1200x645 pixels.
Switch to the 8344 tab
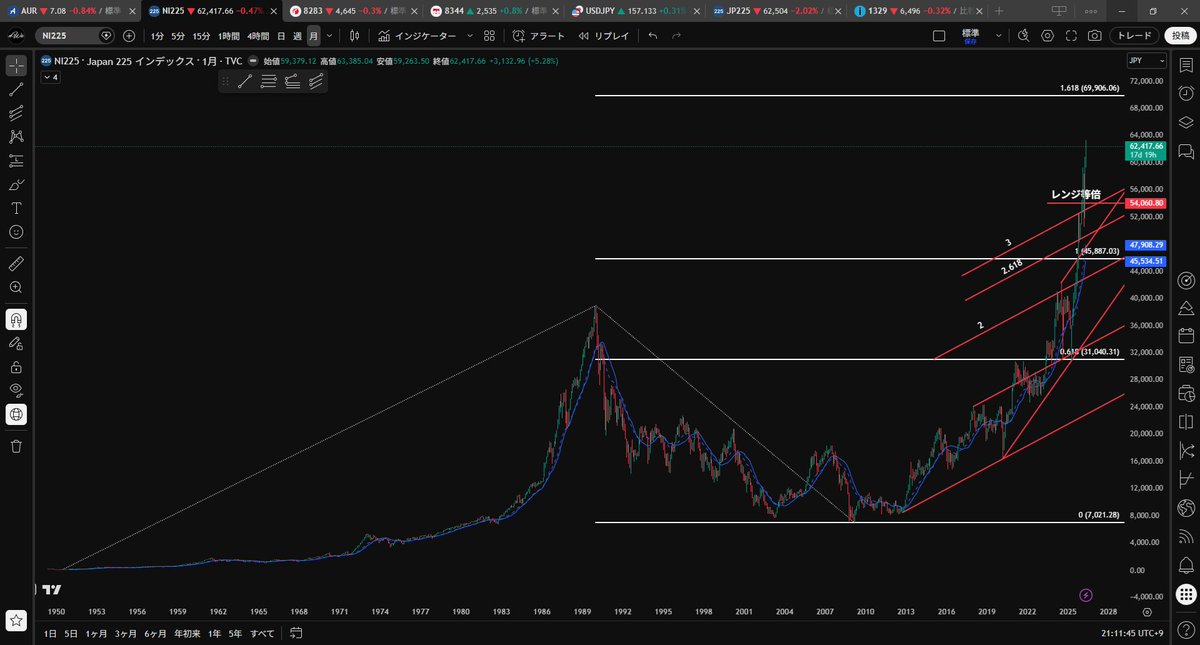pos(495,10)
